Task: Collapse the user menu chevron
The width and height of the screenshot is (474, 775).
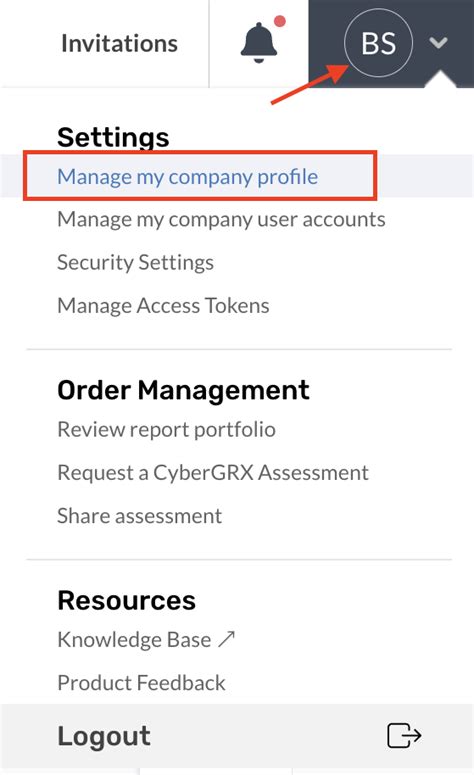Action: pyautogui.click(x=438, y=43)
